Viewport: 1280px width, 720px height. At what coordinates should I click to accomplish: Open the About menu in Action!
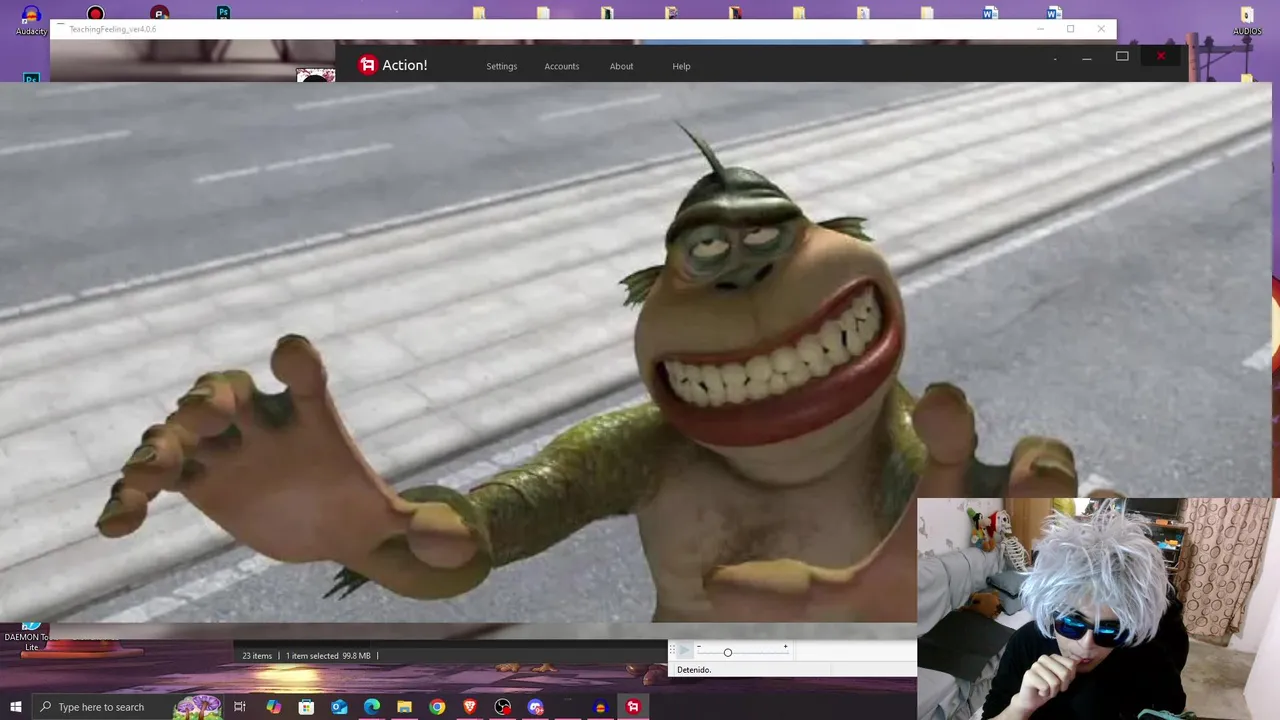click(621, 66)
